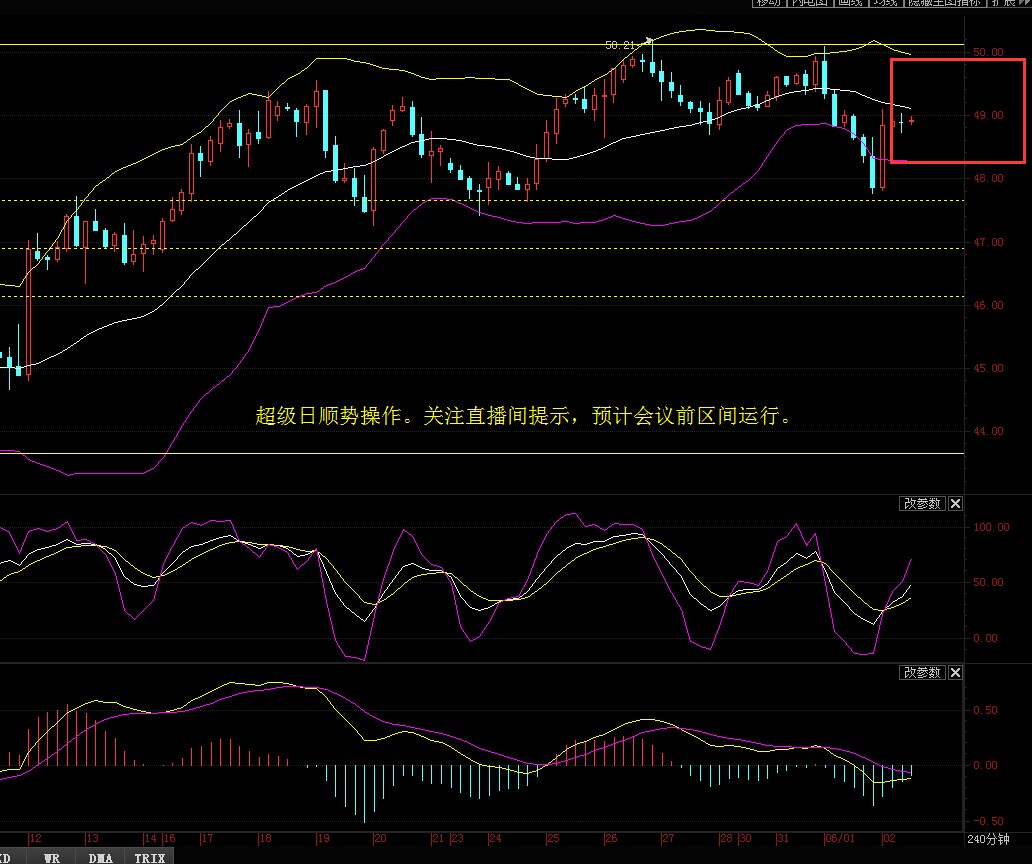This screenshot has height=864, width=1032.
Task: Click the 06/01 date marker on timeline
Action: point(838,839)
